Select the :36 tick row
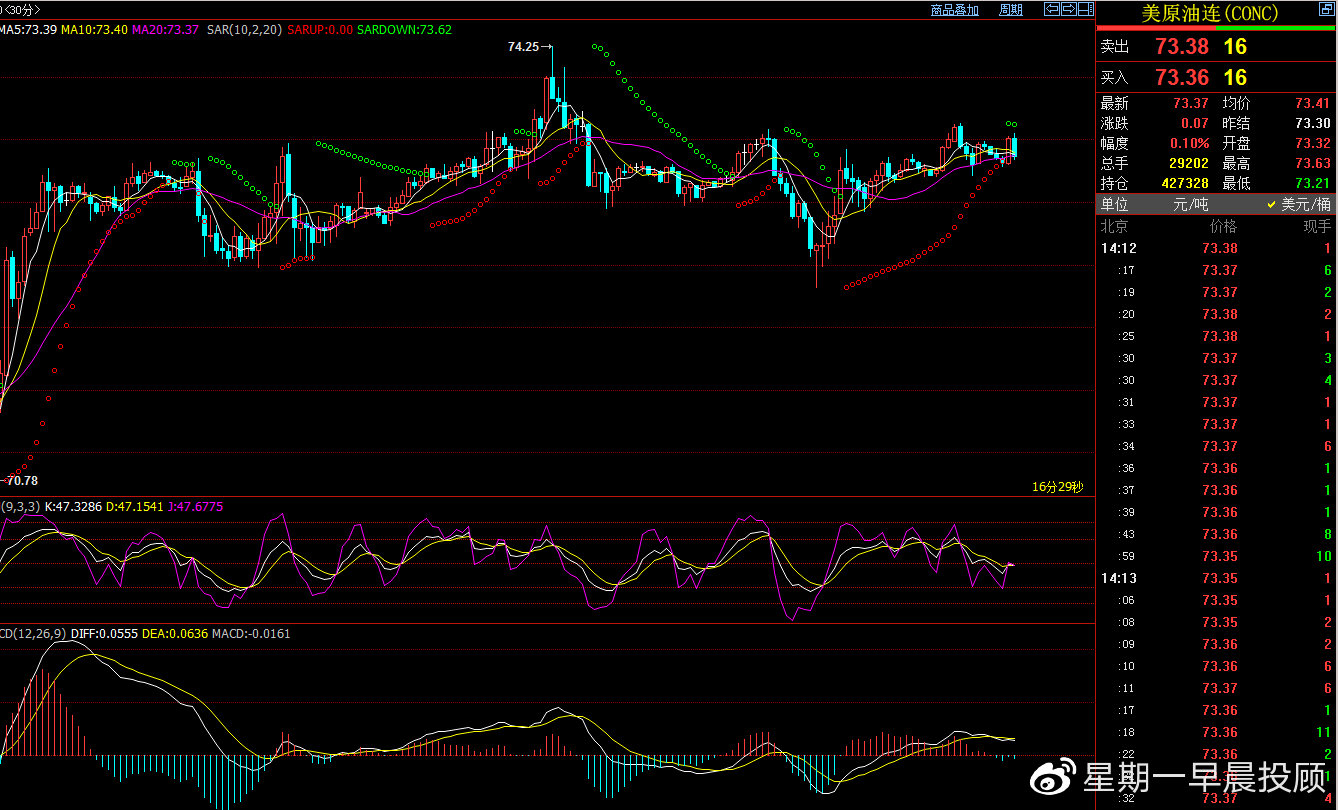This screenshot has width=1338, height=810. pyautogui.click(x=1217, y=468)
